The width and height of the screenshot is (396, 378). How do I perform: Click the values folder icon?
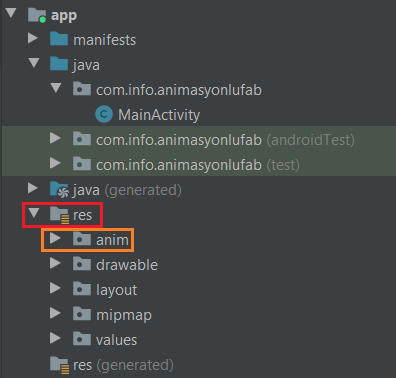tap(82, 339)
